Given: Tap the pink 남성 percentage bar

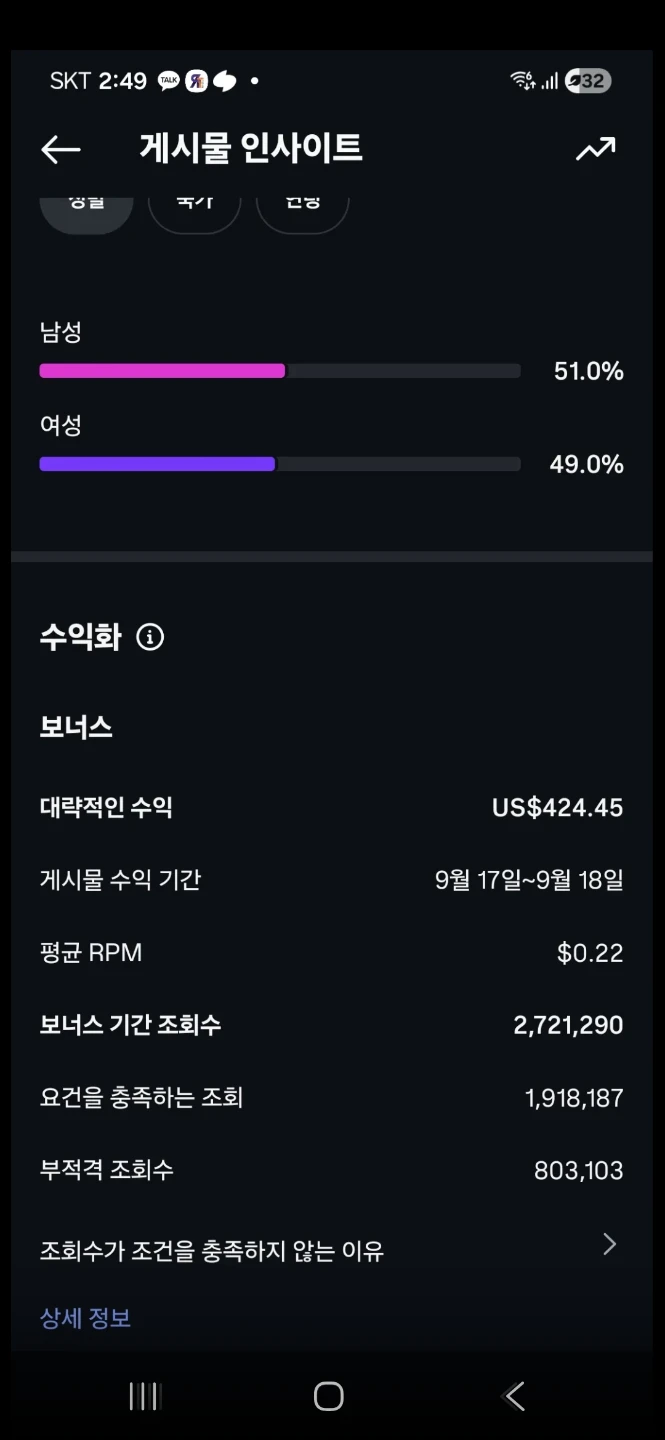Looking at the screenshot, I should (162, 371).
